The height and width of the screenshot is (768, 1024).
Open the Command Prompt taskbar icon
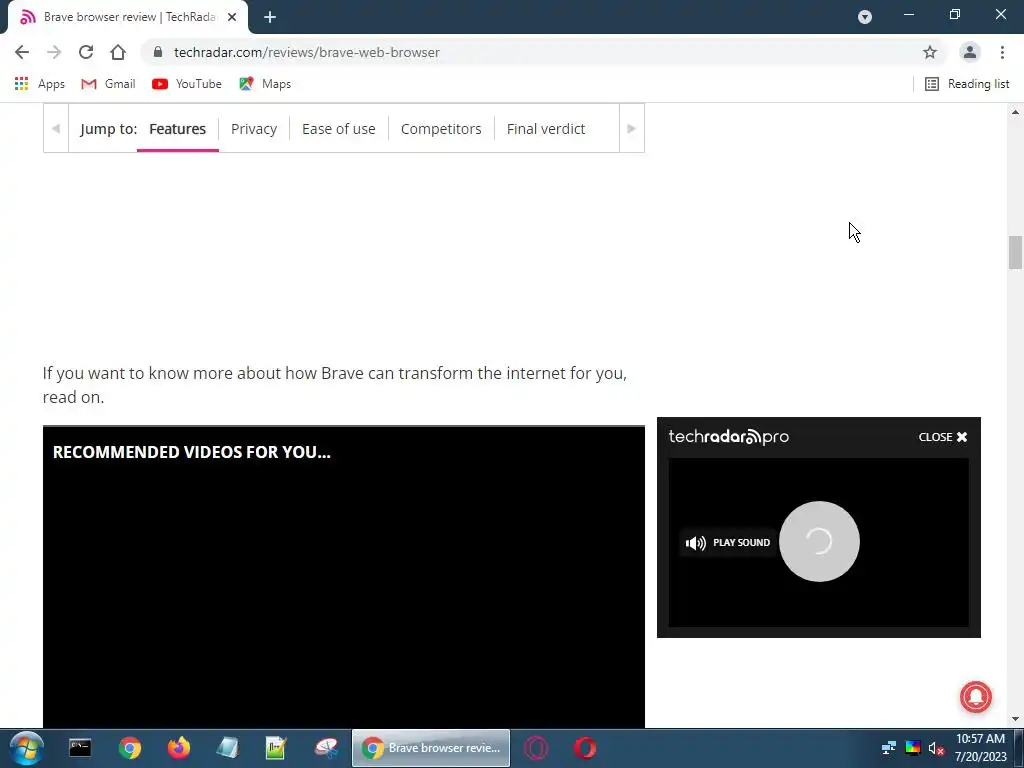pos(80,748)
